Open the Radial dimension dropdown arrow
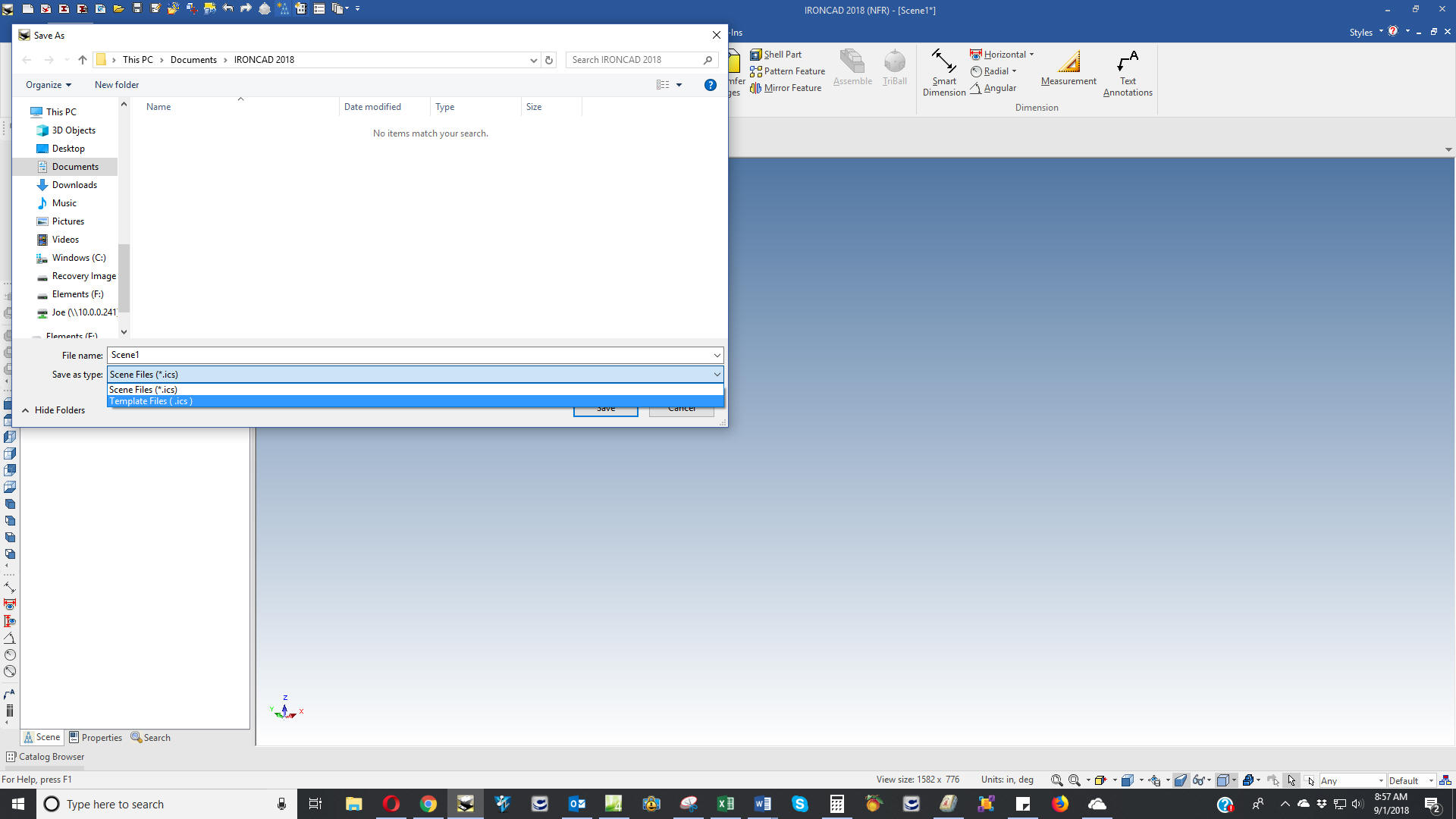The height and width of the screenshot is (819, 1456). coord(1014,71)
